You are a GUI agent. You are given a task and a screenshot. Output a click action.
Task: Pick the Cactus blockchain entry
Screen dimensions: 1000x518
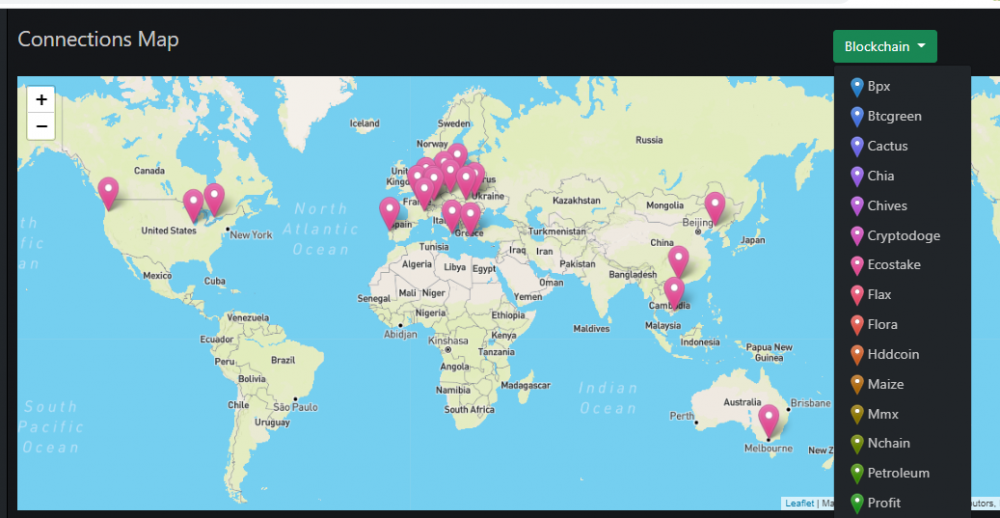[x=902, y=146]
